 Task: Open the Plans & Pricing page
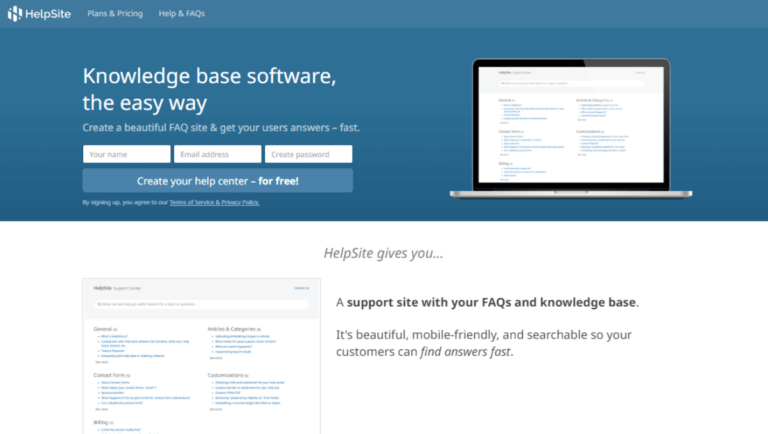pyautogui.click(x=115, y=14)
